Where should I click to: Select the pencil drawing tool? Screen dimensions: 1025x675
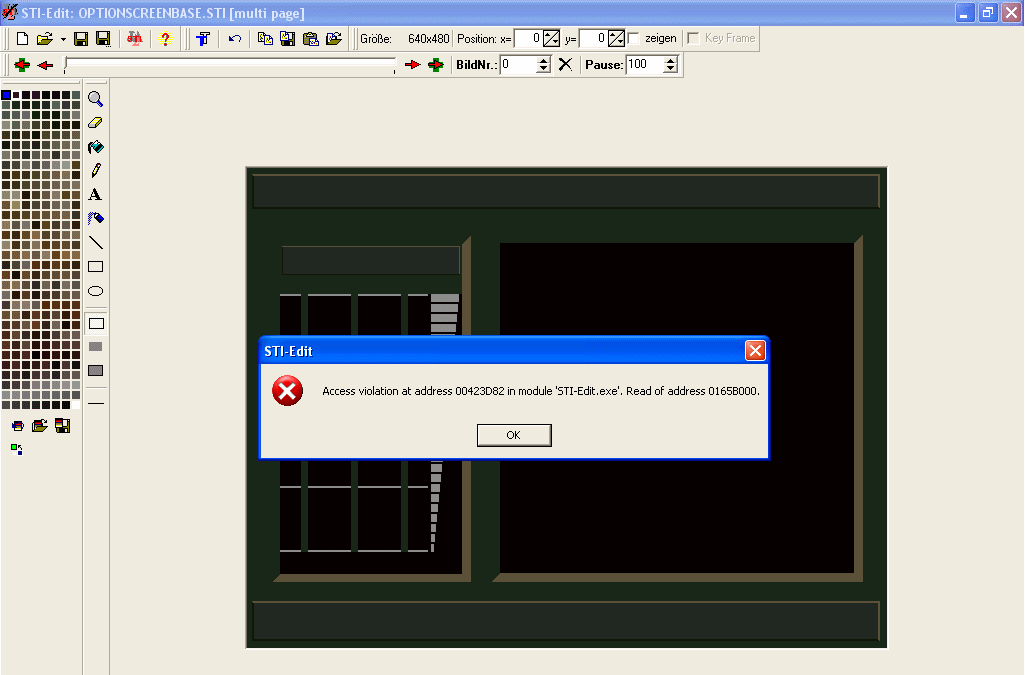coord(96,171)
